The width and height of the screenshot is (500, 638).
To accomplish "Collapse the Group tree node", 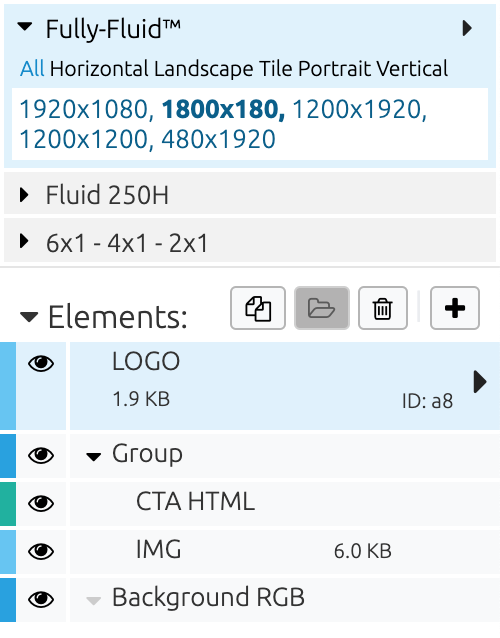I will coord(94,457).
